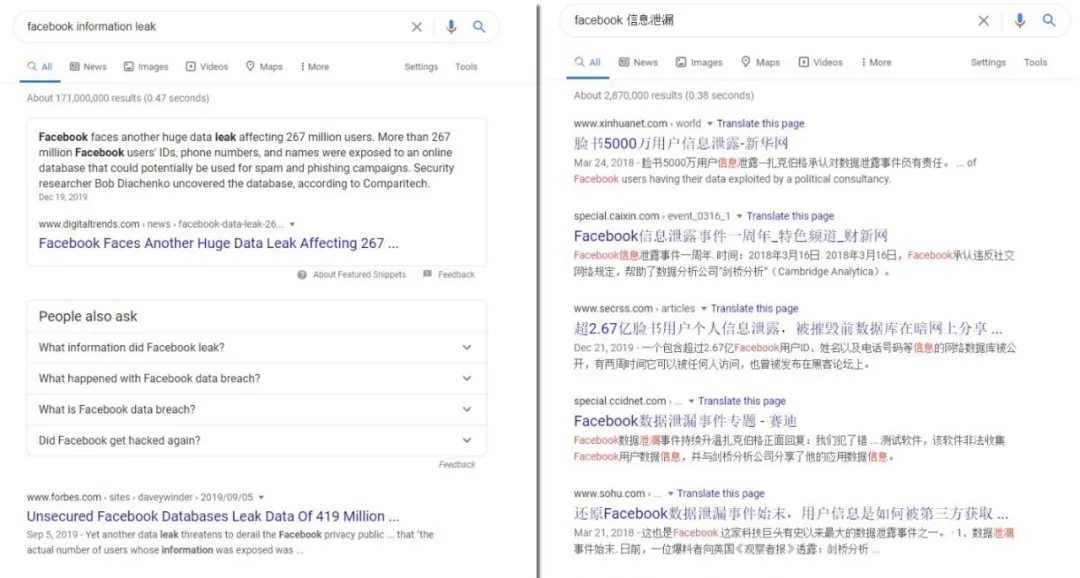This screenshot has width=1080, height=578.
Task: Open dropdown arrow beside special.caixin.com URL
Action: point(739,216)
